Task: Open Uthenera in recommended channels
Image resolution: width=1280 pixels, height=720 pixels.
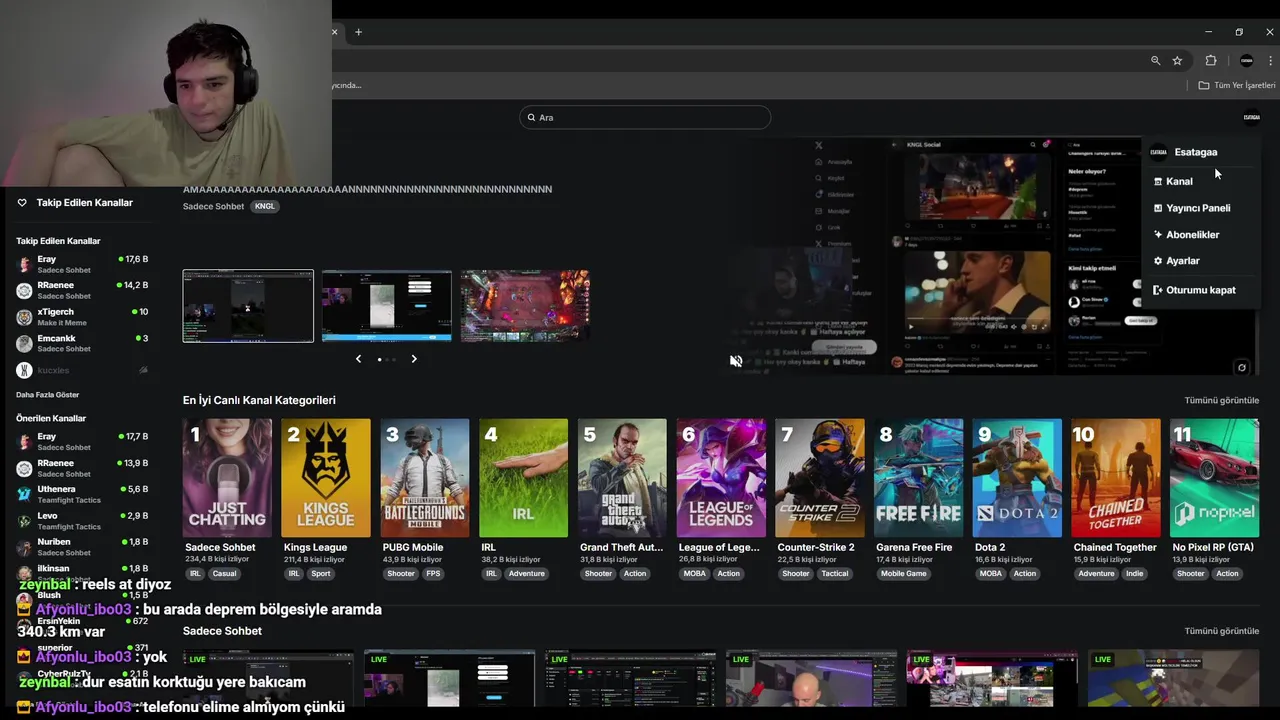Action: (82, 494)
